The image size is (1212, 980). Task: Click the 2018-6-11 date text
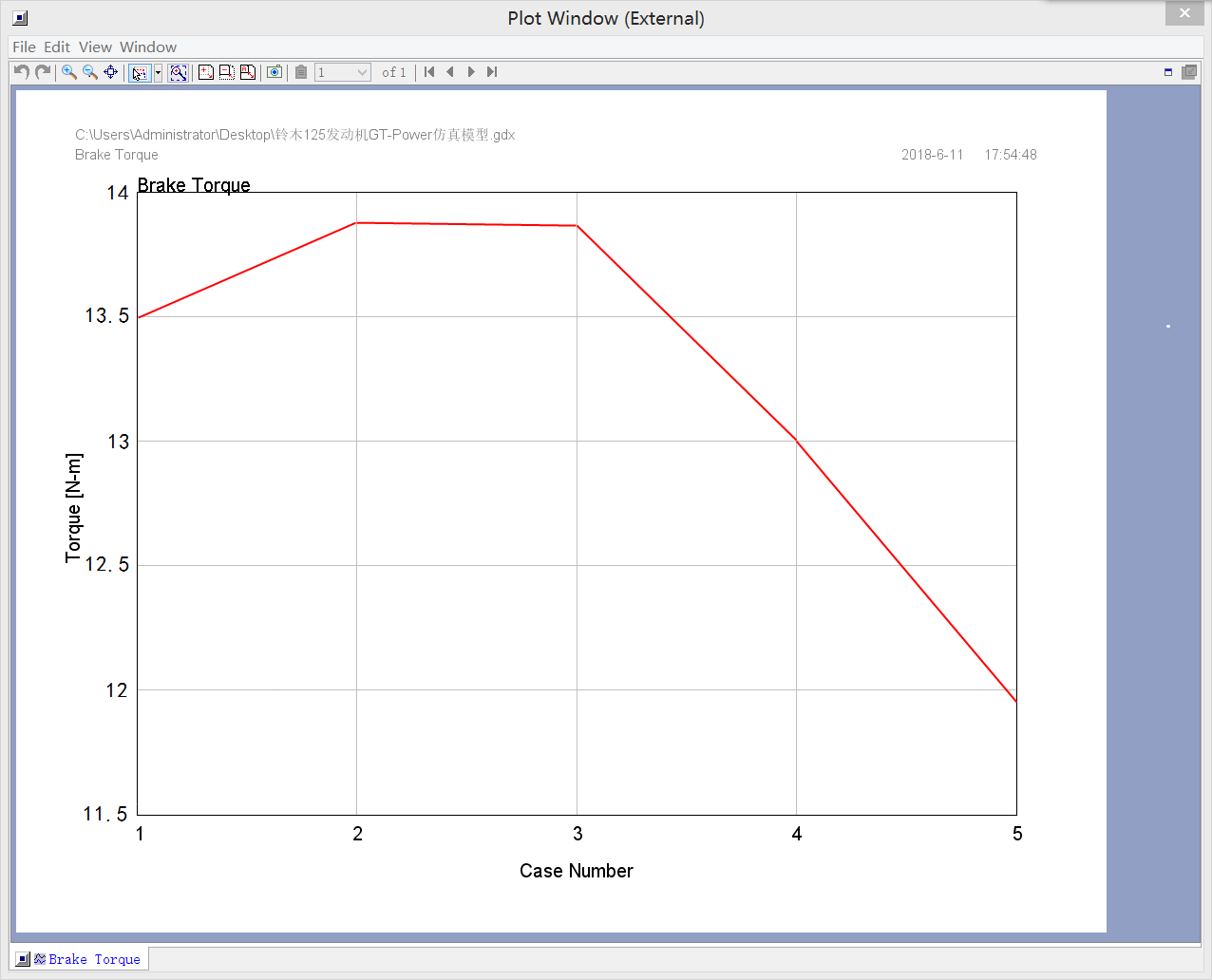tap(933, 155)
